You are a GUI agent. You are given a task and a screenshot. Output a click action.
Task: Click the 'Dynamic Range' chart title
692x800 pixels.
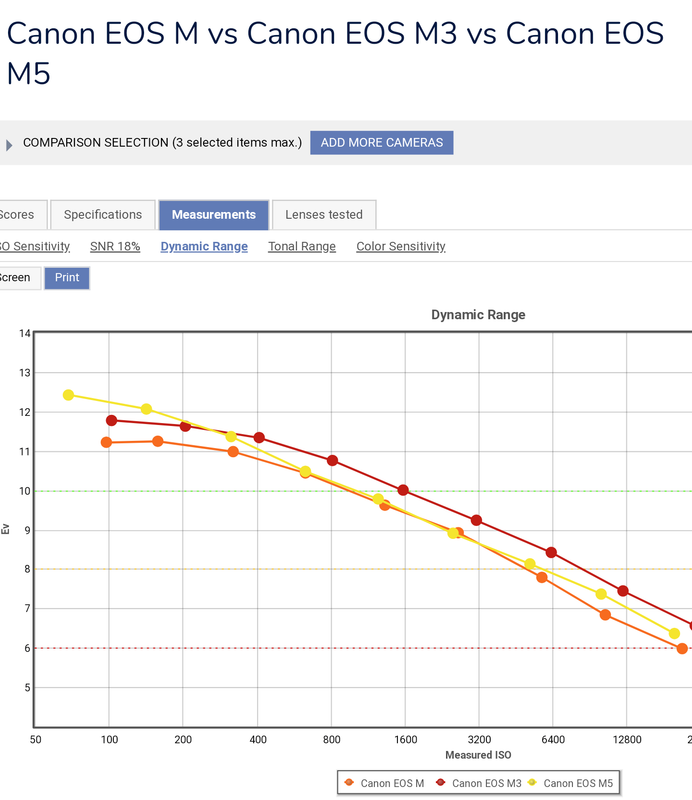tap(478, 315)
